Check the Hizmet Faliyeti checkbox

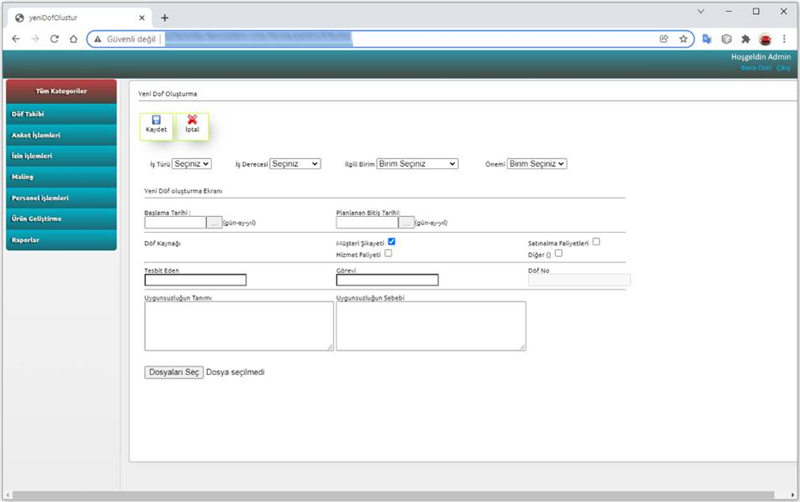tap(388, 253)
